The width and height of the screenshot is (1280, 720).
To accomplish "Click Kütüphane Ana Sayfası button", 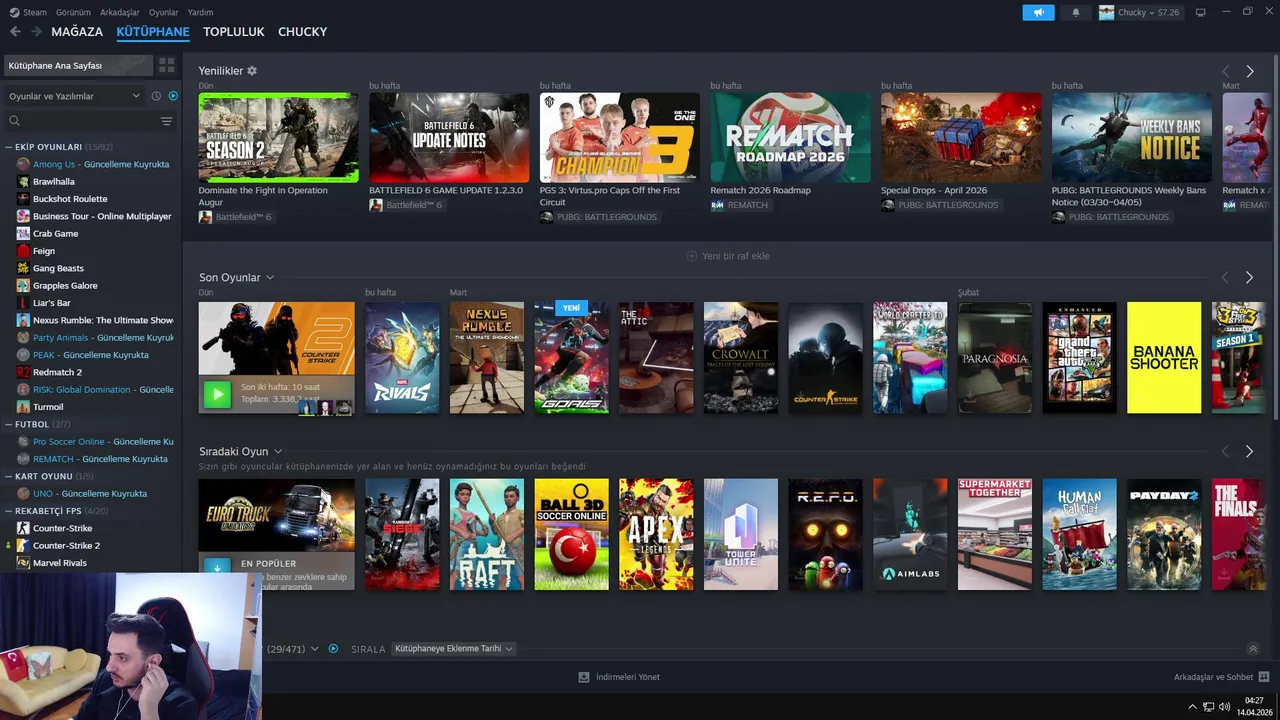I will tap(78, 65).
